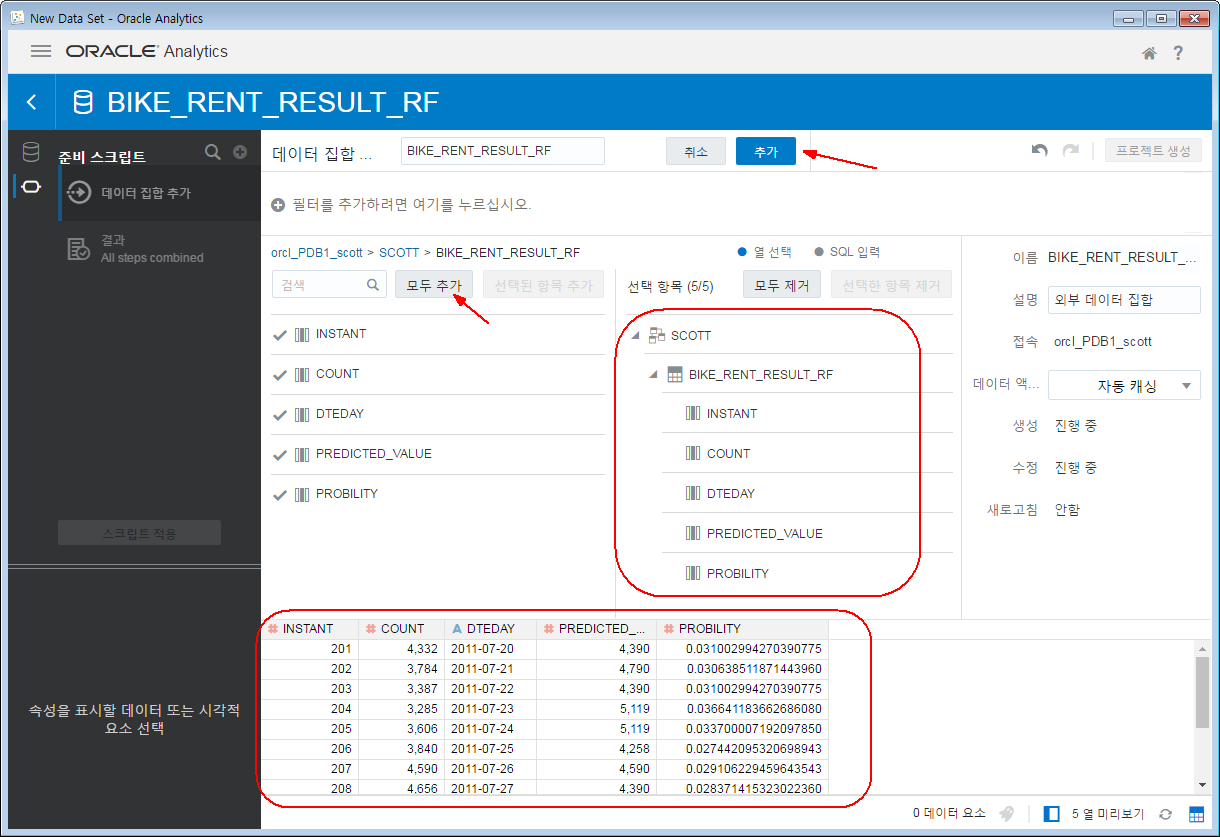Click the undo arrow icon
This screenshot has width=1220, height=837.
click(1040, 151)
